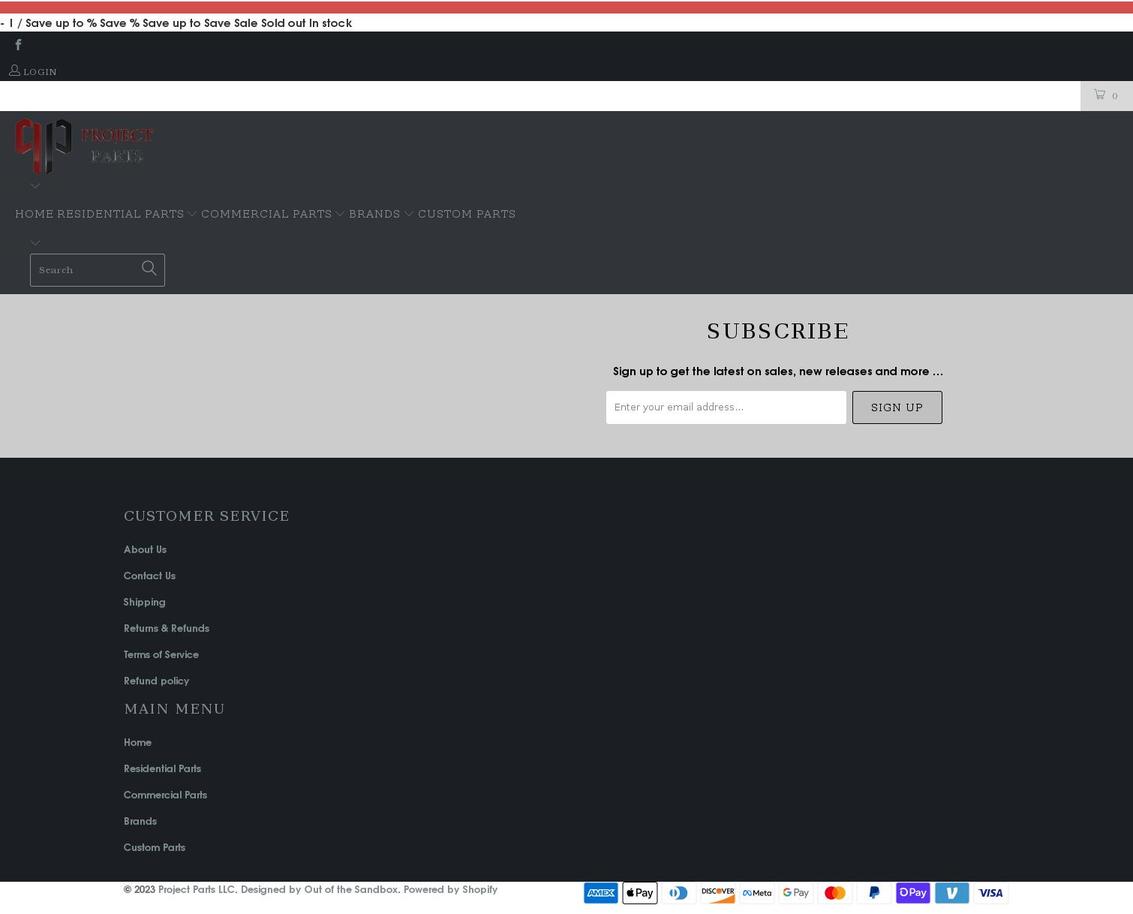This screenshot has height=914, width=1133.
Task: Click the American Express payment icon
Action: pos(600,893)
